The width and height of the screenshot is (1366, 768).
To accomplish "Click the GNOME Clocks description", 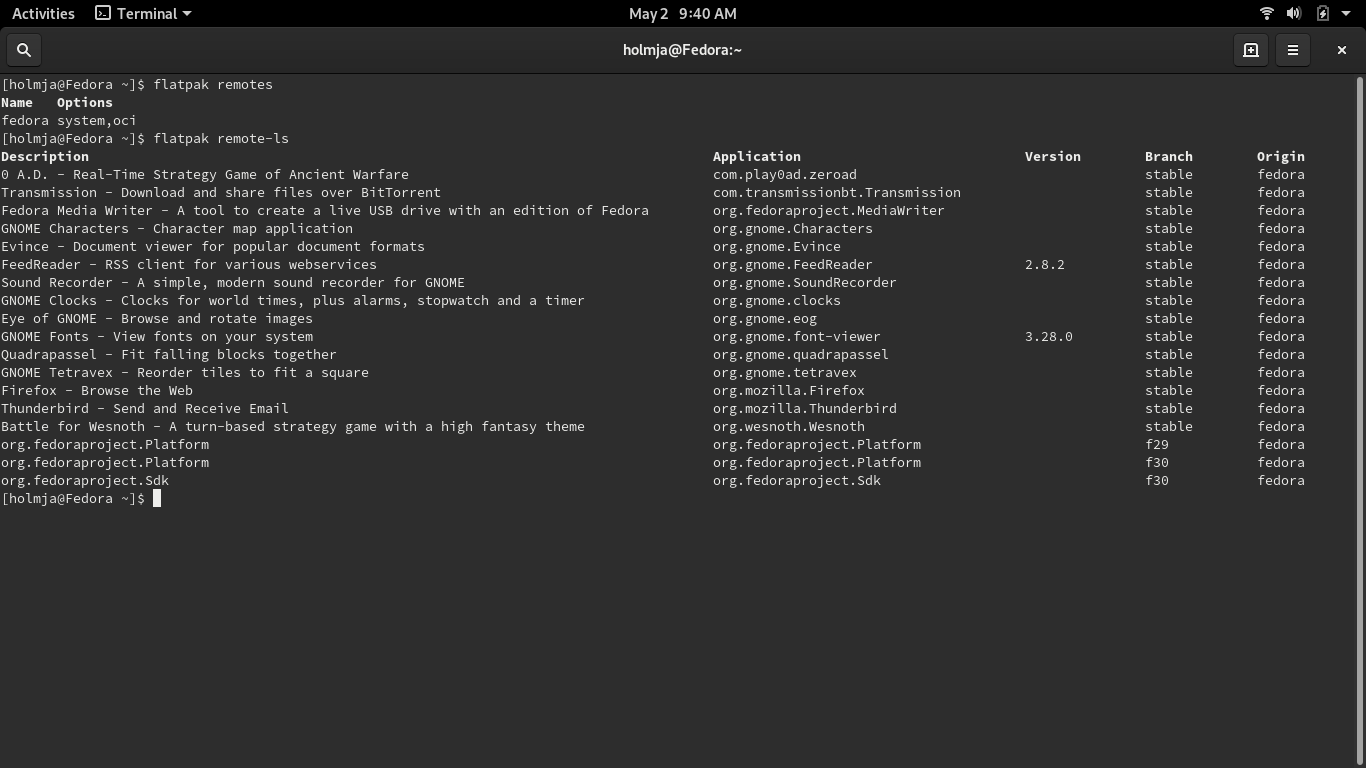I will tap(293, 300).
